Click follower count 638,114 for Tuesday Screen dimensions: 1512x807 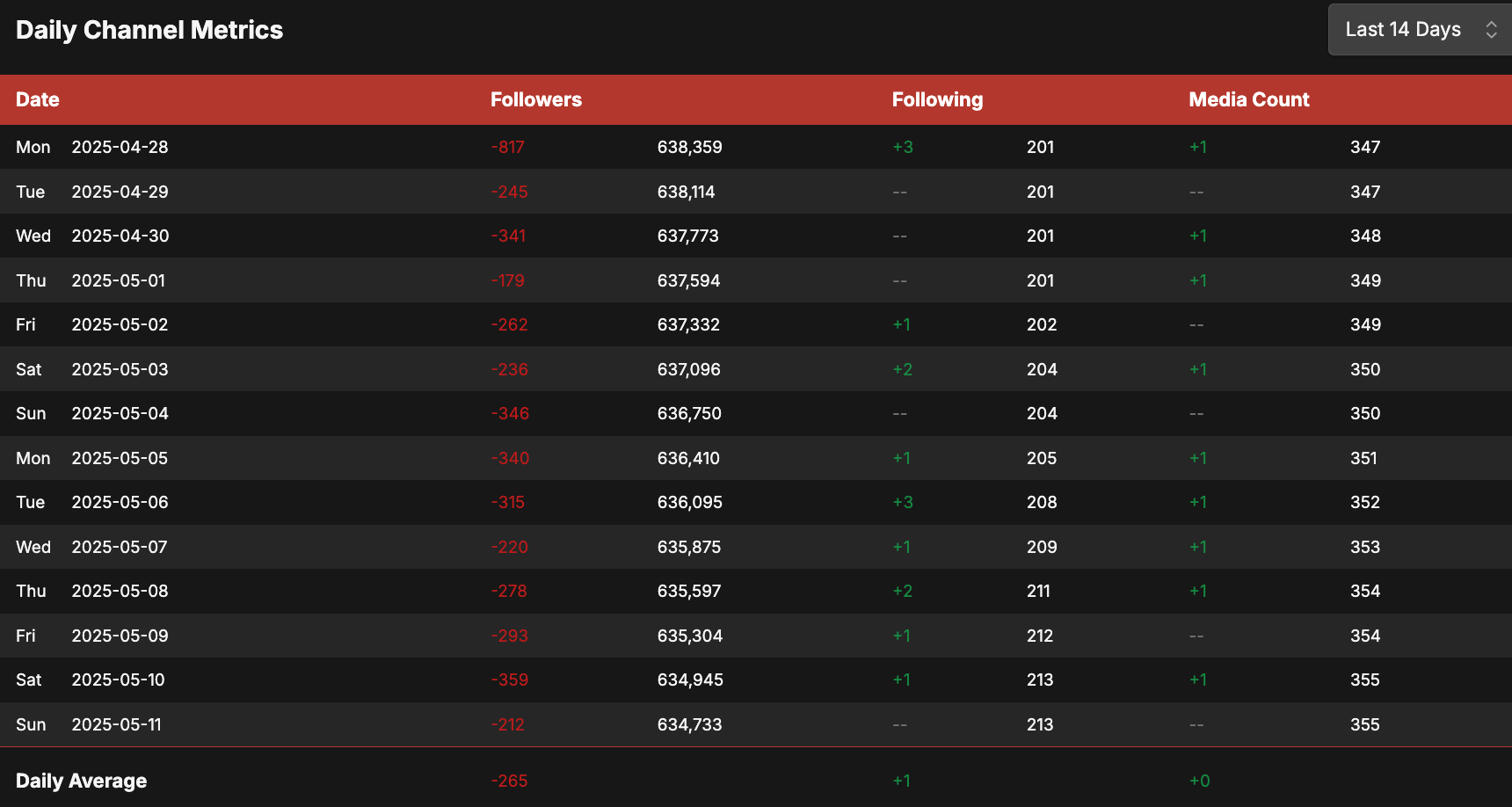(687, 192)
